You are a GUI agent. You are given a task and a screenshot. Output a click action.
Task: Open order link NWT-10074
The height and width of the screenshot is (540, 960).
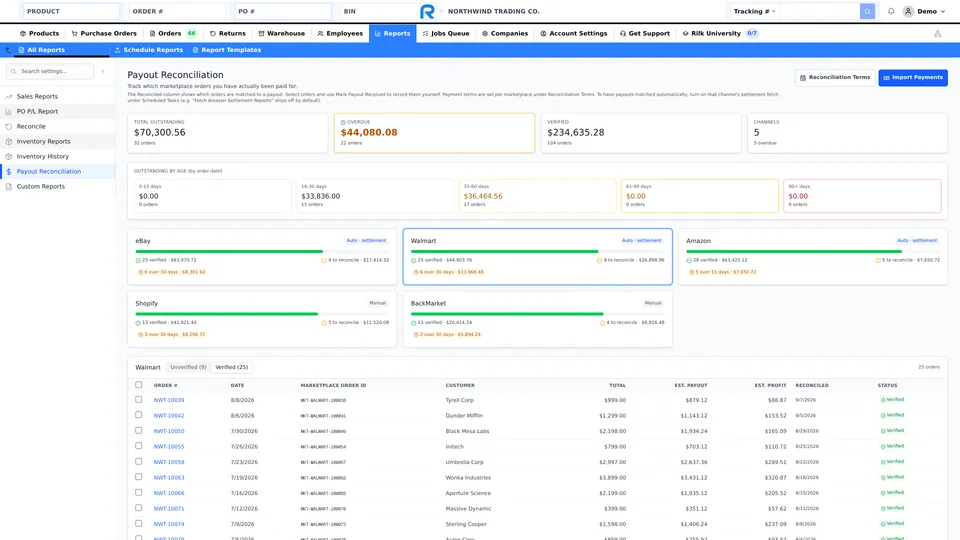point(169,524)
